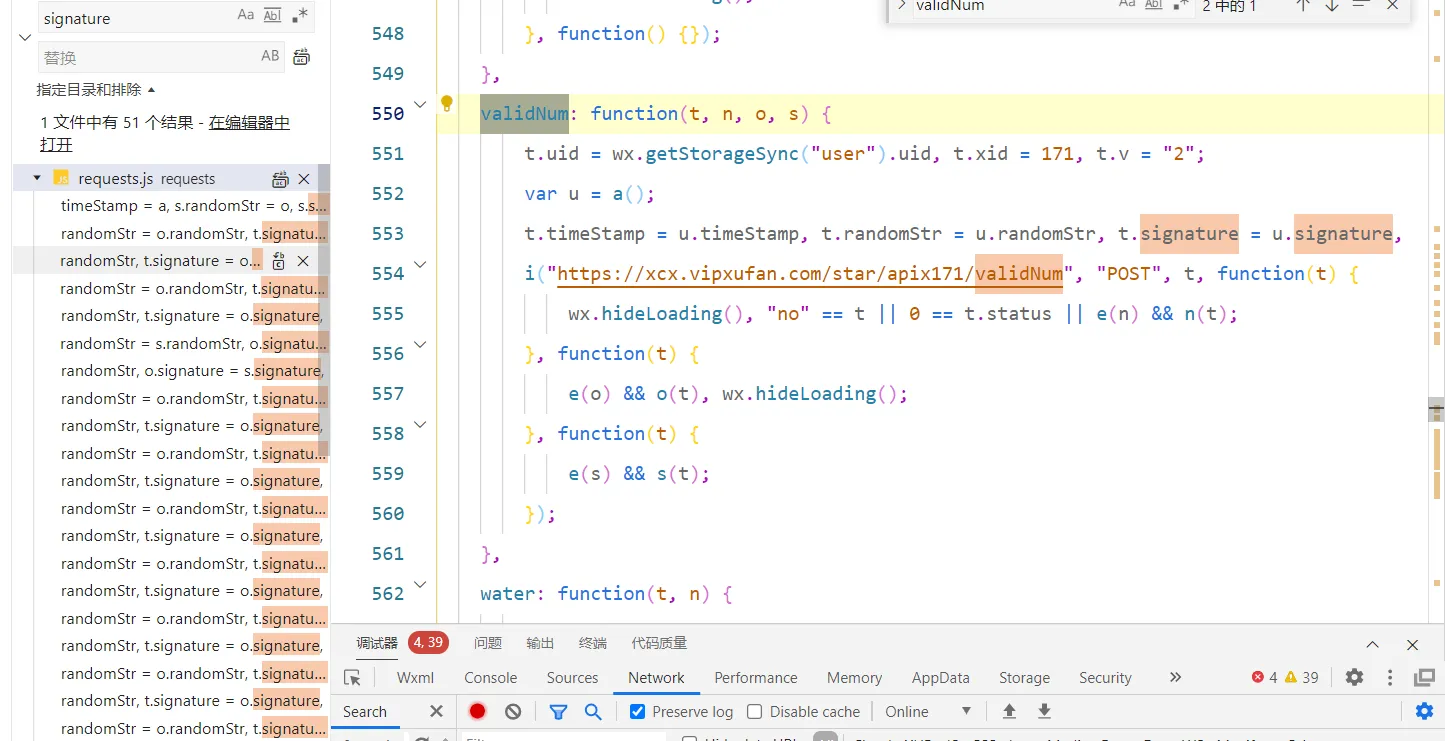
Task: Stop recording network log
Action: point(477,711)
